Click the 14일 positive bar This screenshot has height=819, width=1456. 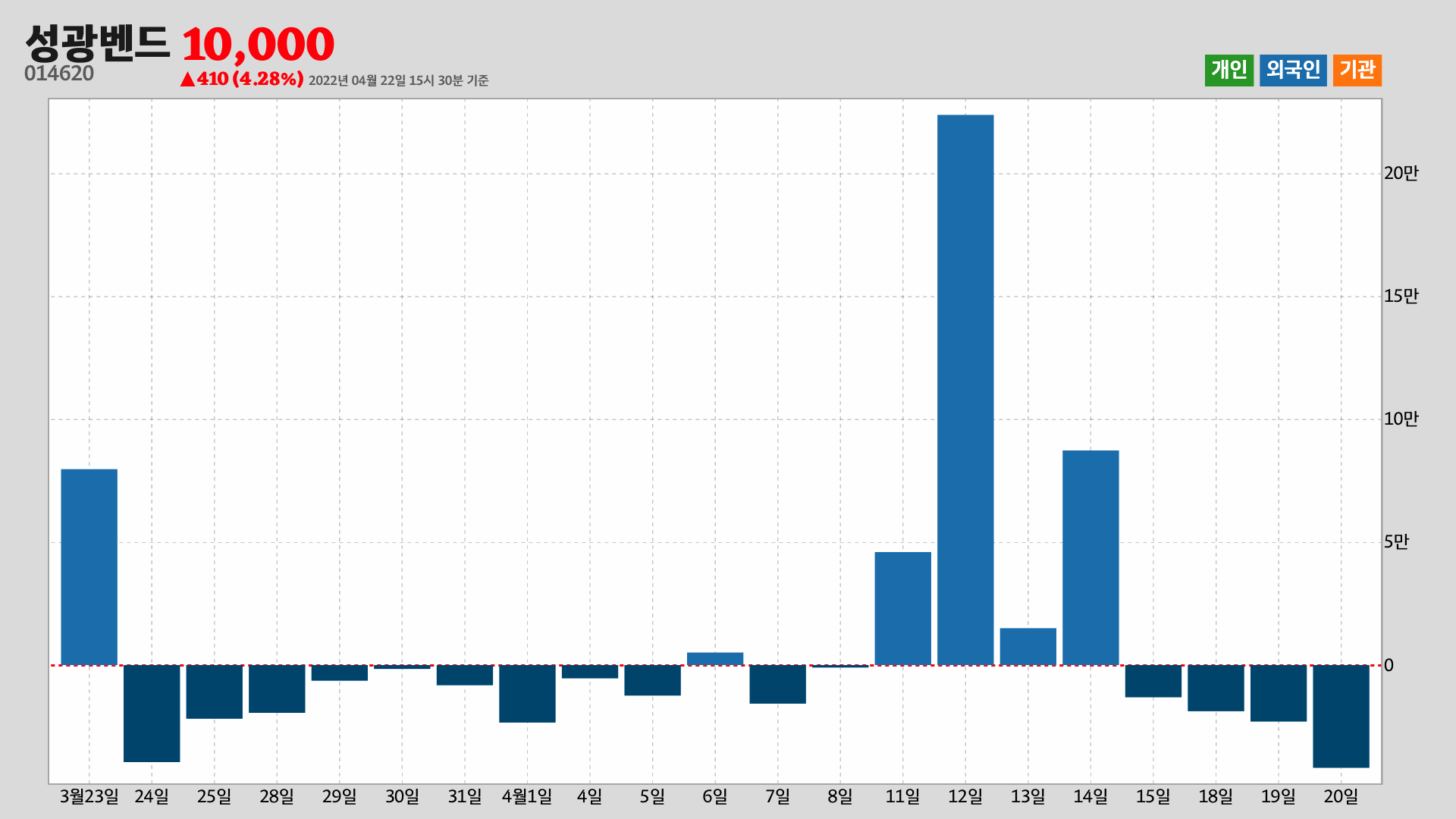tap(1090, 557)
